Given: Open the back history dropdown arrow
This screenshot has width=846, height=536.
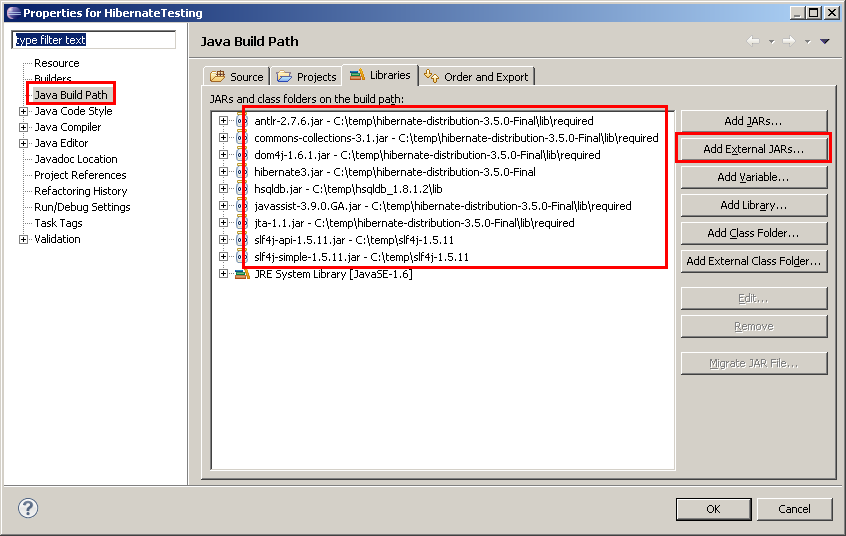Looking at the screenshot, I should point(772,42).
